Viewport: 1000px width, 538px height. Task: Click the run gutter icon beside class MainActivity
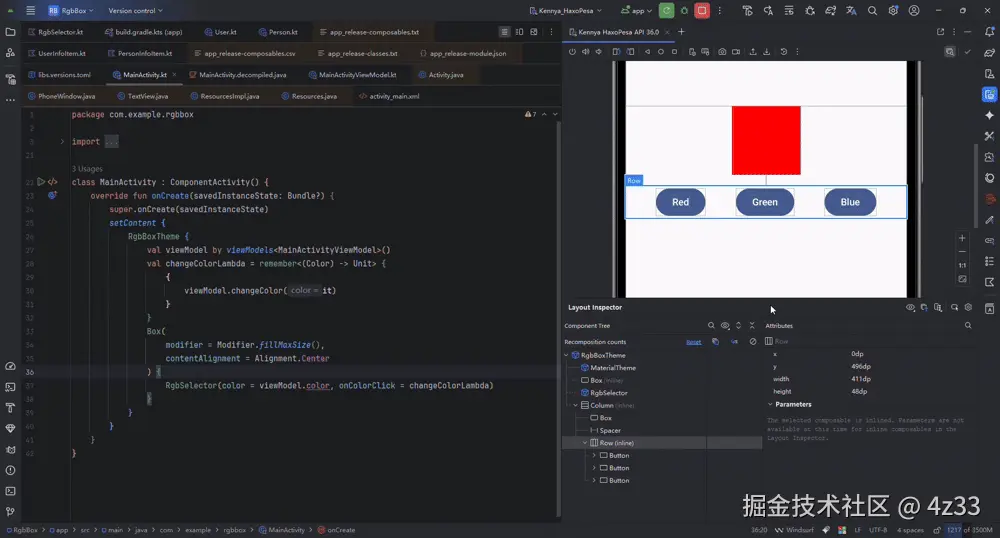click(x=41, y=182)
